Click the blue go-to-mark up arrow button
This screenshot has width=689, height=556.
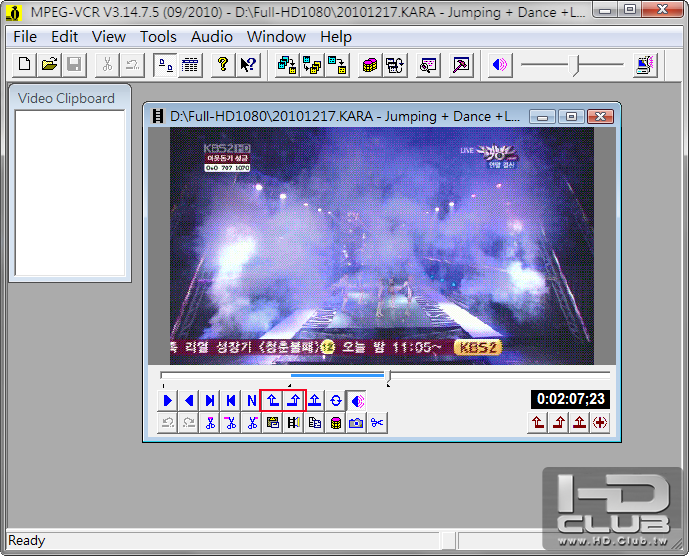pos(315,400)
